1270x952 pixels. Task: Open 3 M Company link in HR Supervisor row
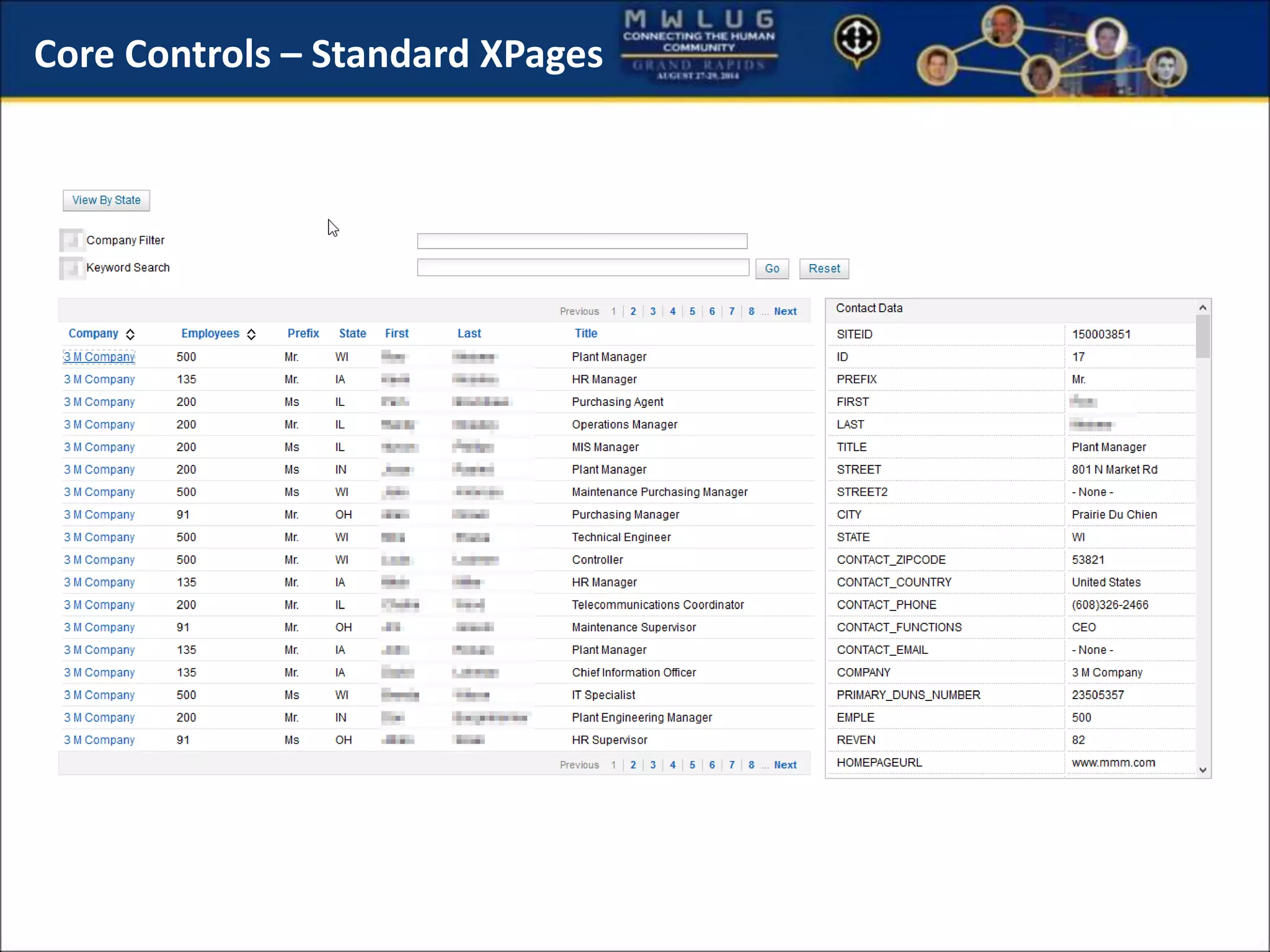[99, 740]
